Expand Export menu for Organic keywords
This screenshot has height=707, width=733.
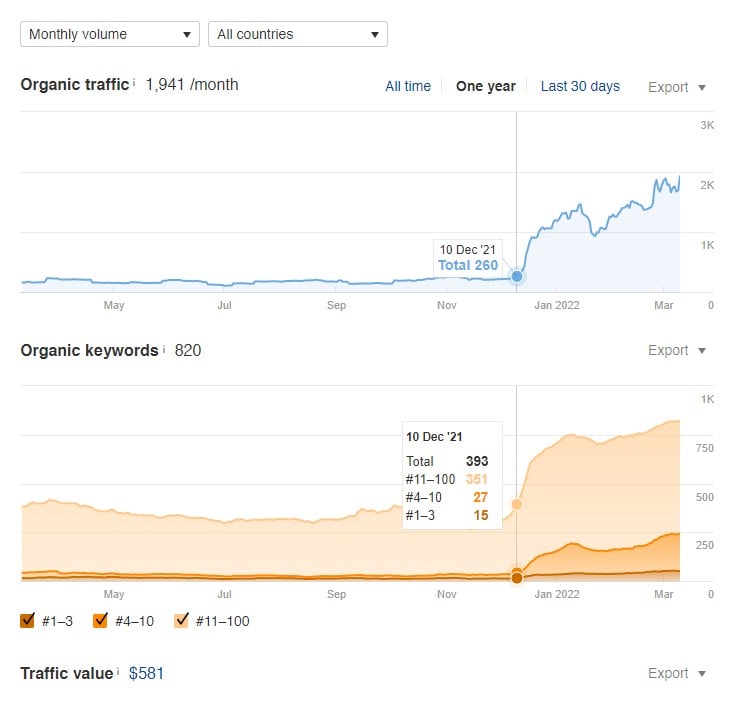(677, 350)
